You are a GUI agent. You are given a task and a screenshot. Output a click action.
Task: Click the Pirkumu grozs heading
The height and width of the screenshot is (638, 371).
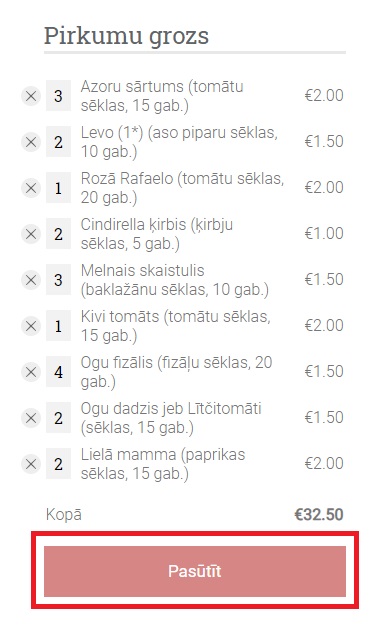point(126,36)
